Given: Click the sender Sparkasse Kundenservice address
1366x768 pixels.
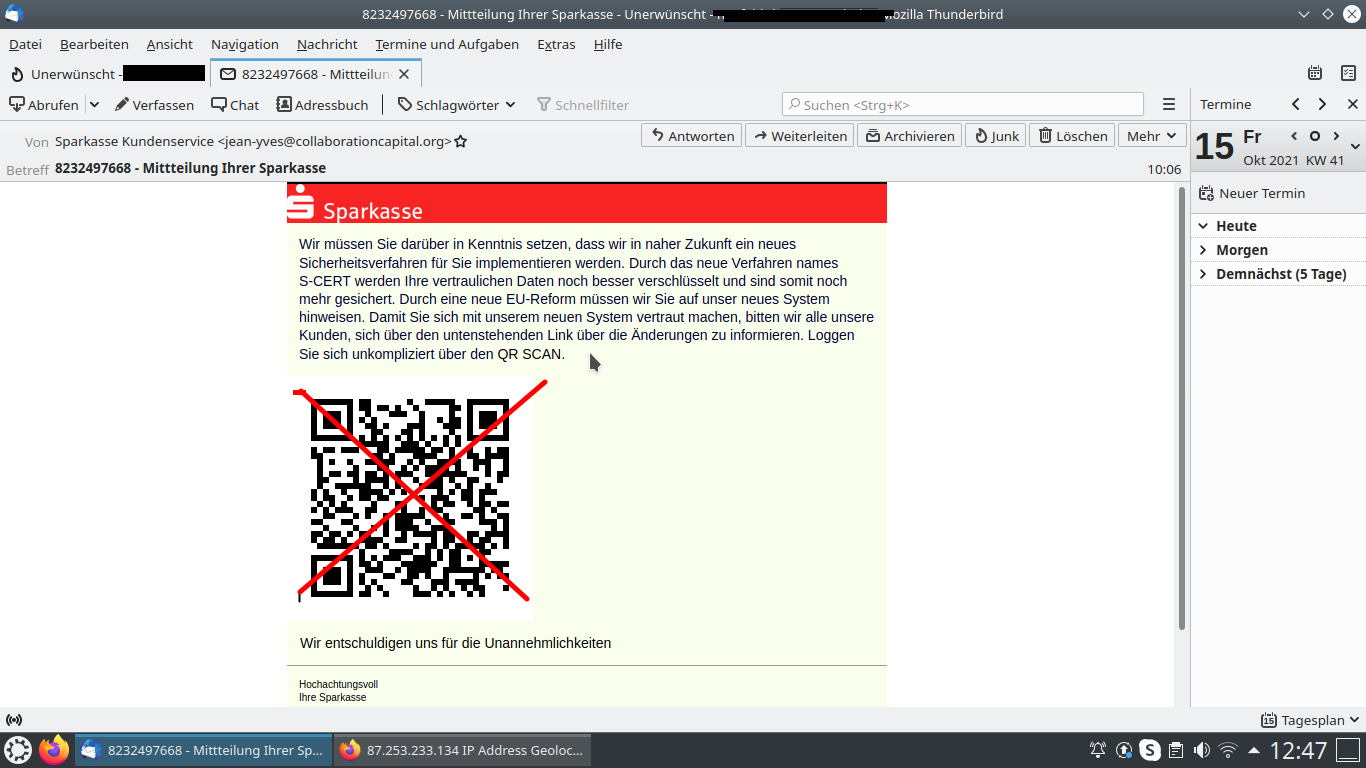Looking at the screenshot, I should point(253,142).
